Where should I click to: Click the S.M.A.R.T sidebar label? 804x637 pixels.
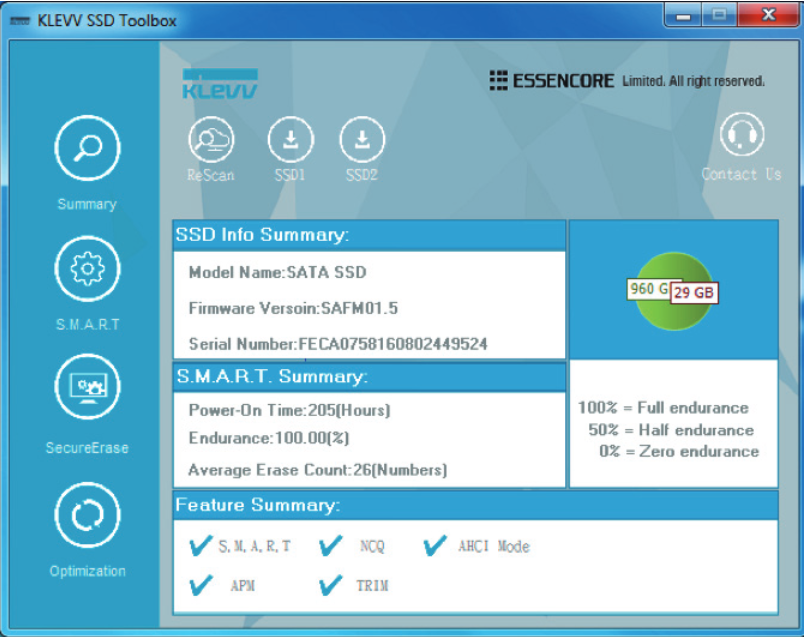tap(88, 325)
